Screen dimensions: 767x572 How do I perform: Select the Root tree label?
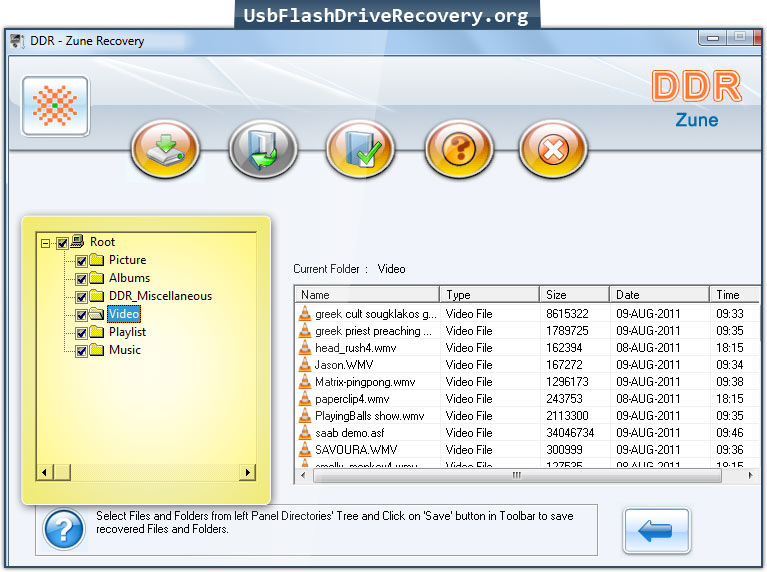click(102, 242)
